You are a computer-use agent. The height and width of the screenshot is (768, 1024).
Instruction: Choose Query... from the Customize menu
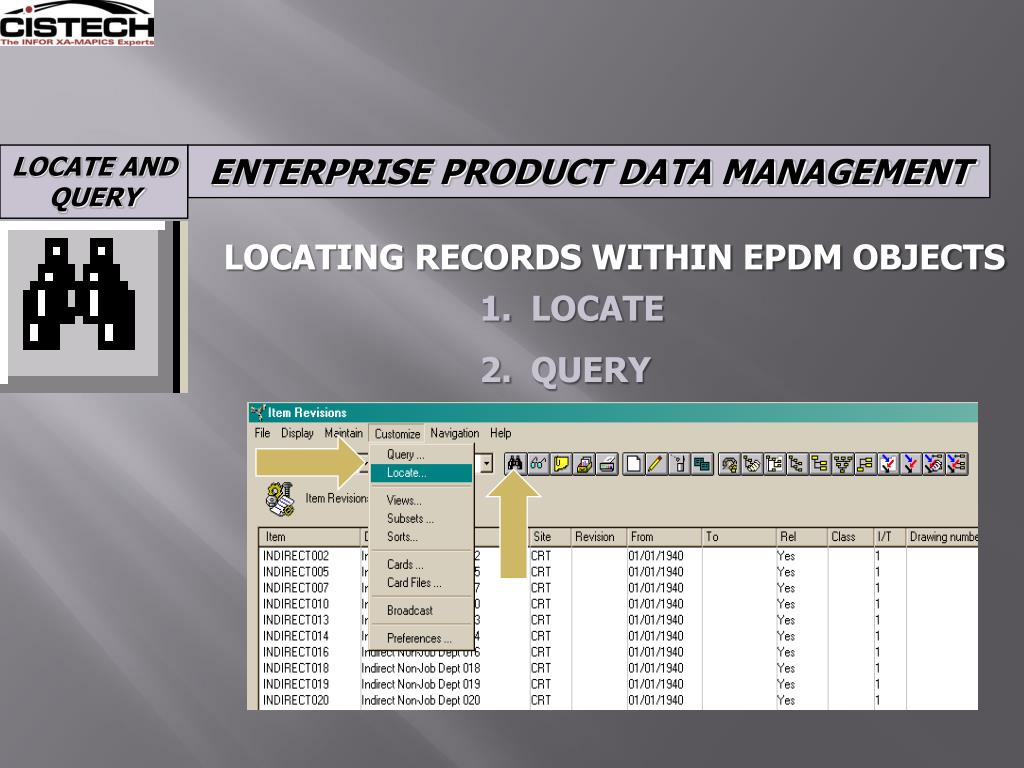[421, 455]
